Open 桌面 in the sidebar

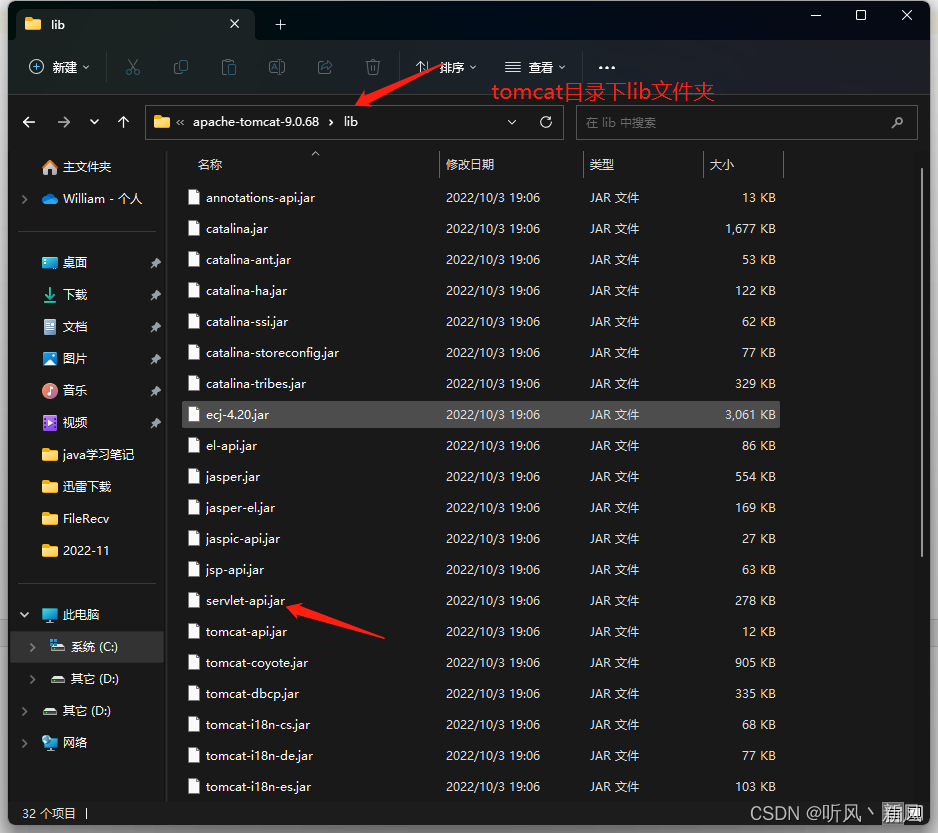point(65,263)
